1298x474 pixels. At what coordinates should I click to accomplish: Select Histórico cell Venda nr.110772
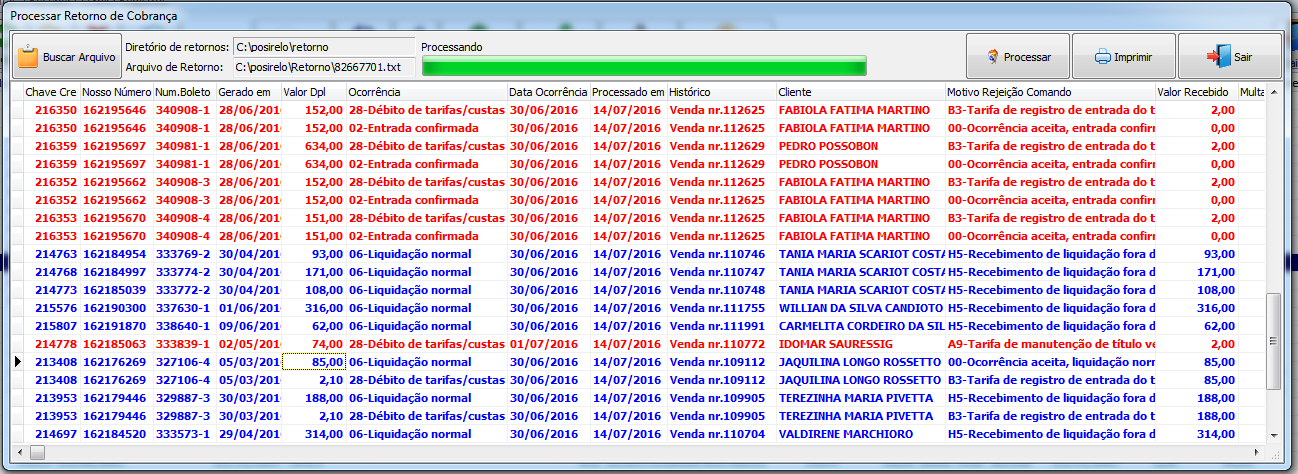(720, 344)
